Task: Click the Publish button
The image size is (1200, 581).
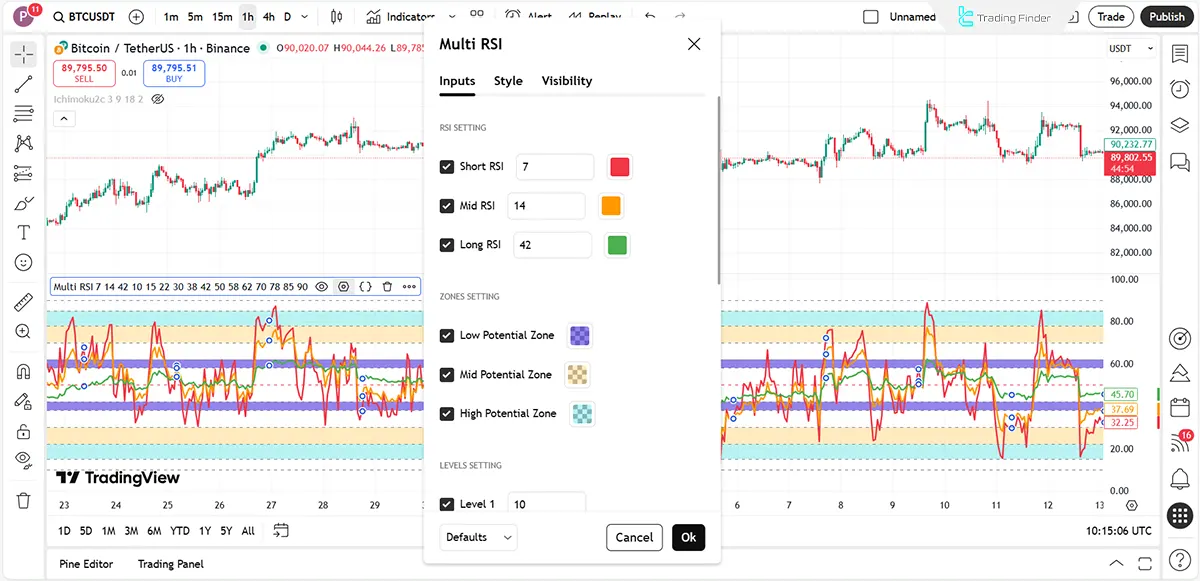Action: point(1166,16)
